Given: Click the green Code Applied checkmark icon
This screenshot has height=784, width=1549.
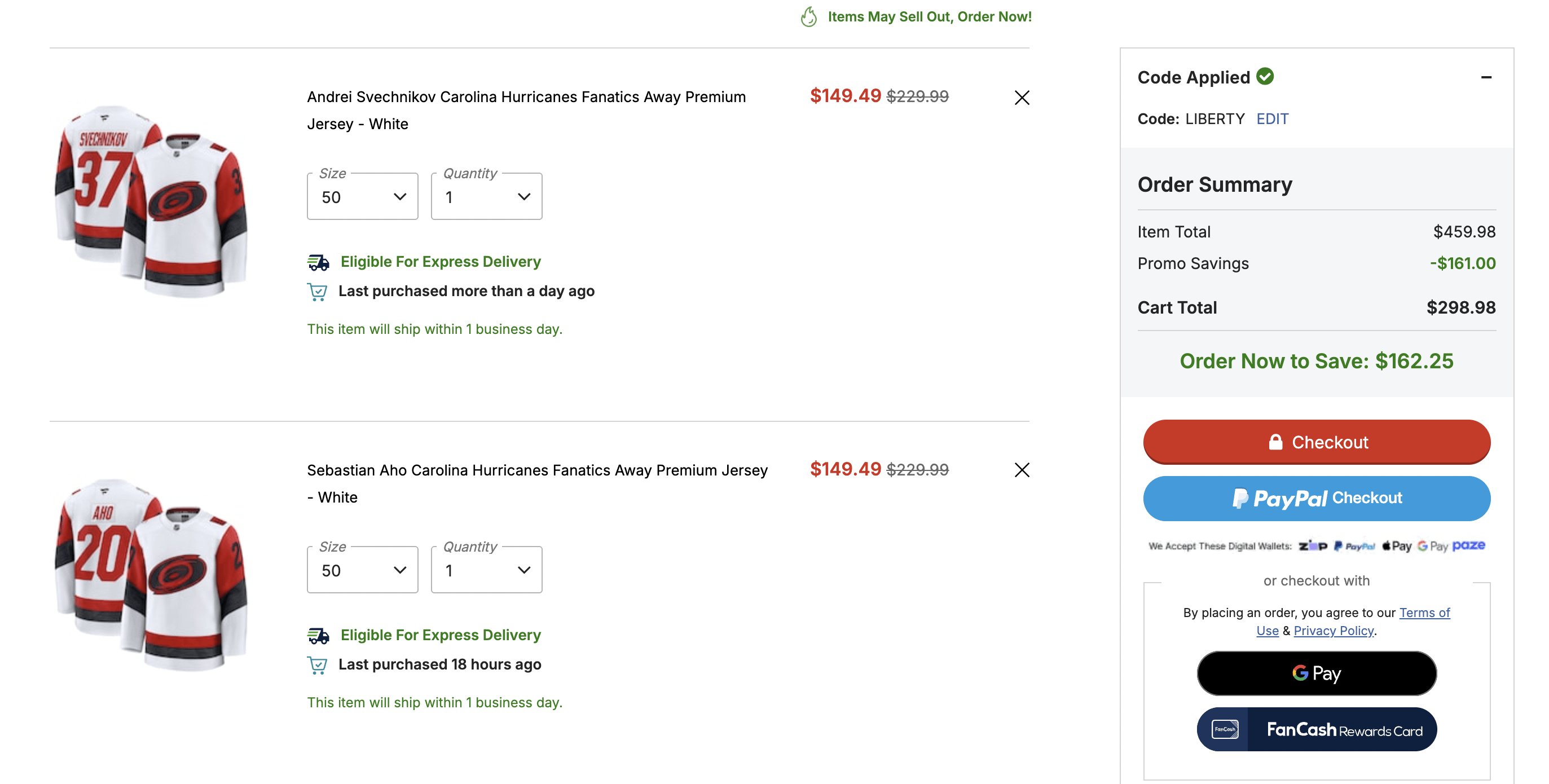Looking at the screenshot, I should pos(1265,76).
